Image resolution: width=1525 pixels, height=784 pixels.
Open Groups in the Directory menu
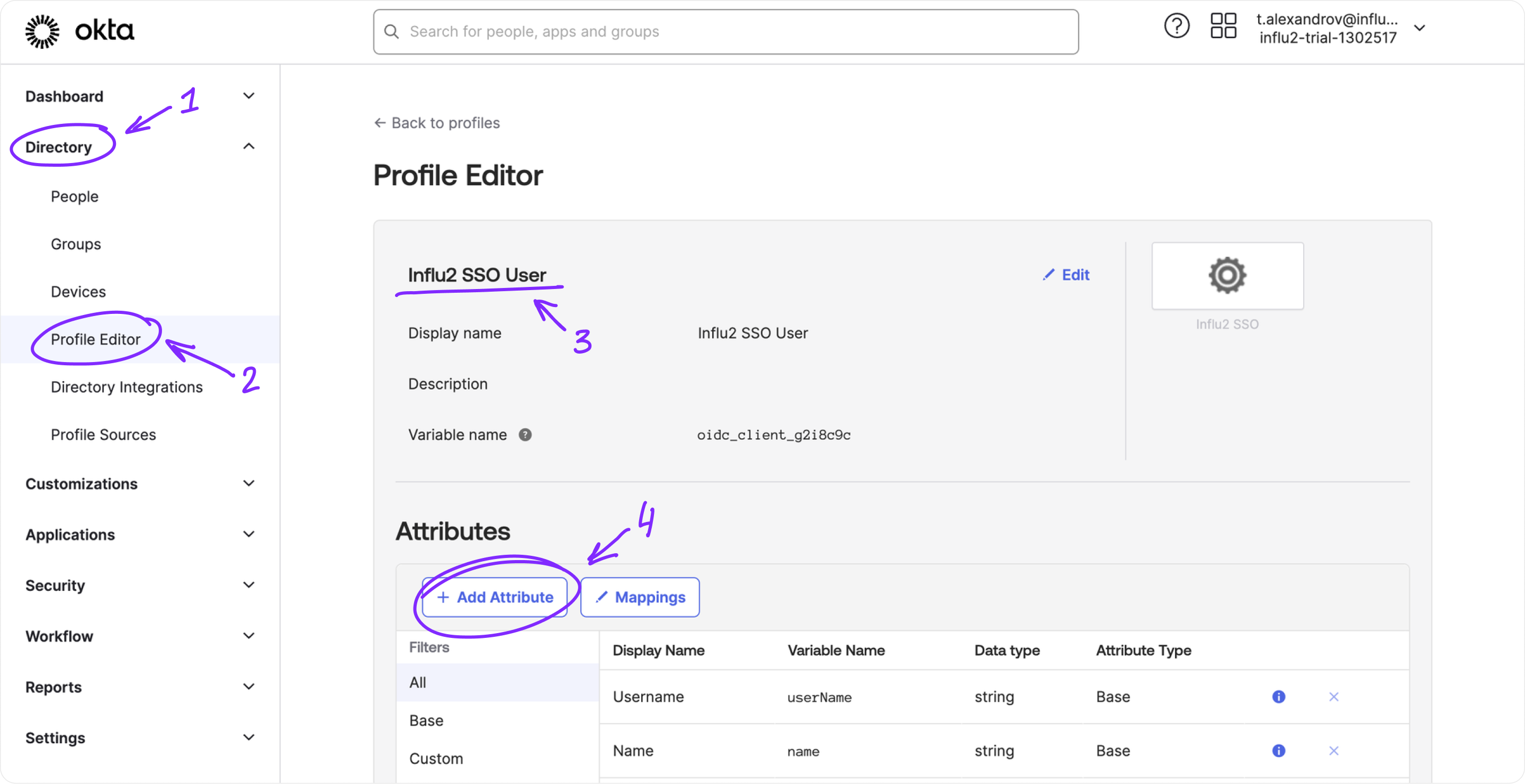pyautogui.click(x=76, y=245)
